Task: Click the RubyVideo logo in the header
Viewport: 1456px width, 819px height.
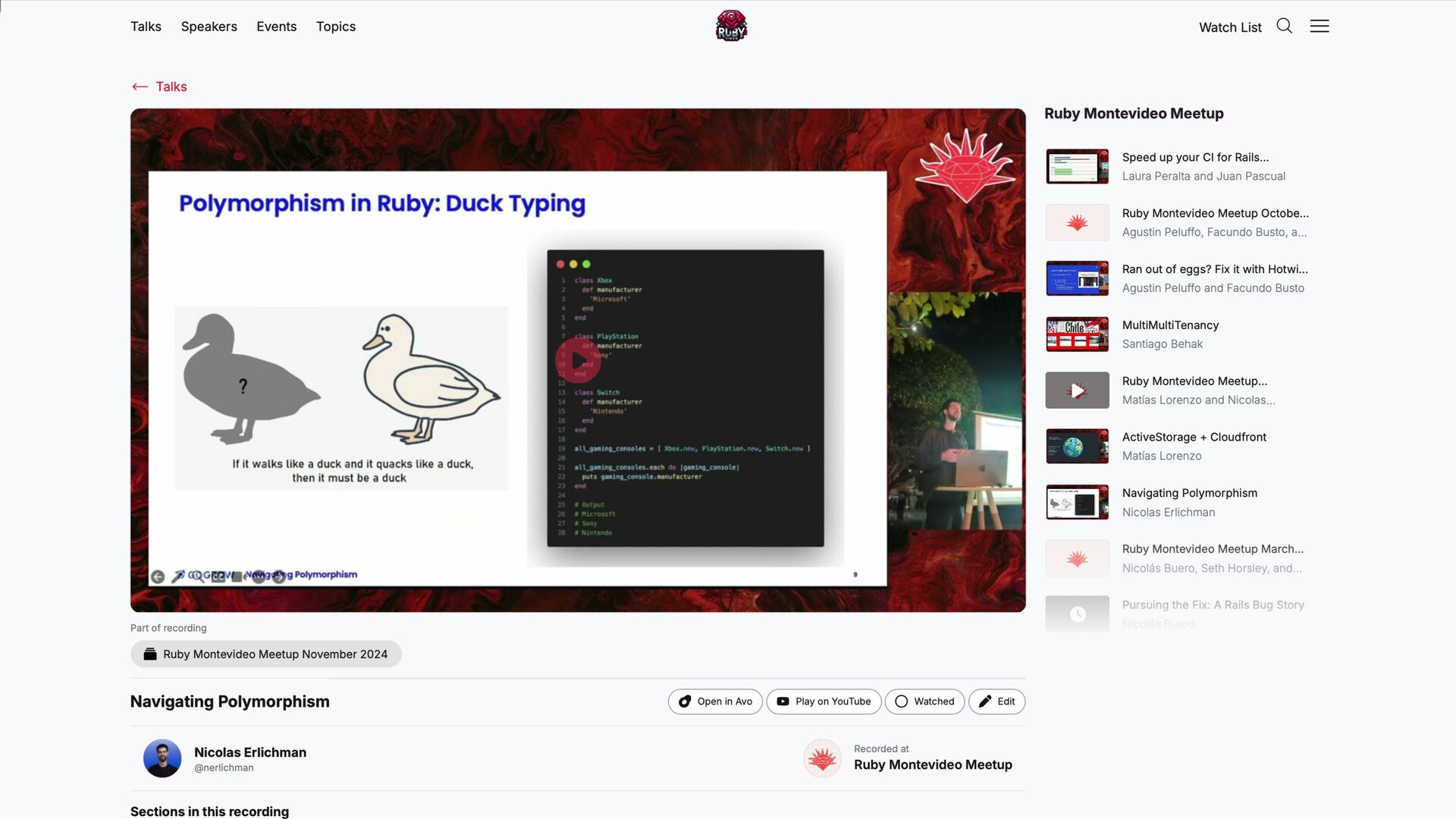Action: tap(731, 26)
